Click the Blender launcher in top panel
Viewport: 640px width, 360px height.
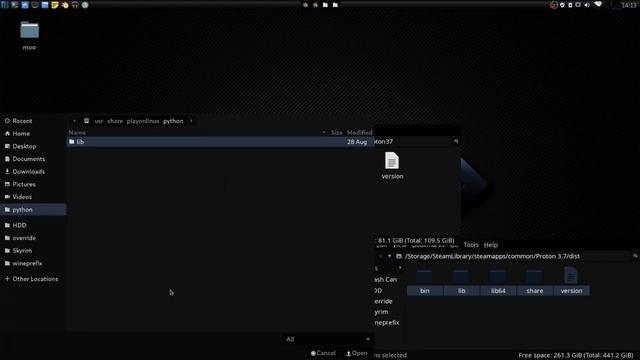tap(65, 5)
